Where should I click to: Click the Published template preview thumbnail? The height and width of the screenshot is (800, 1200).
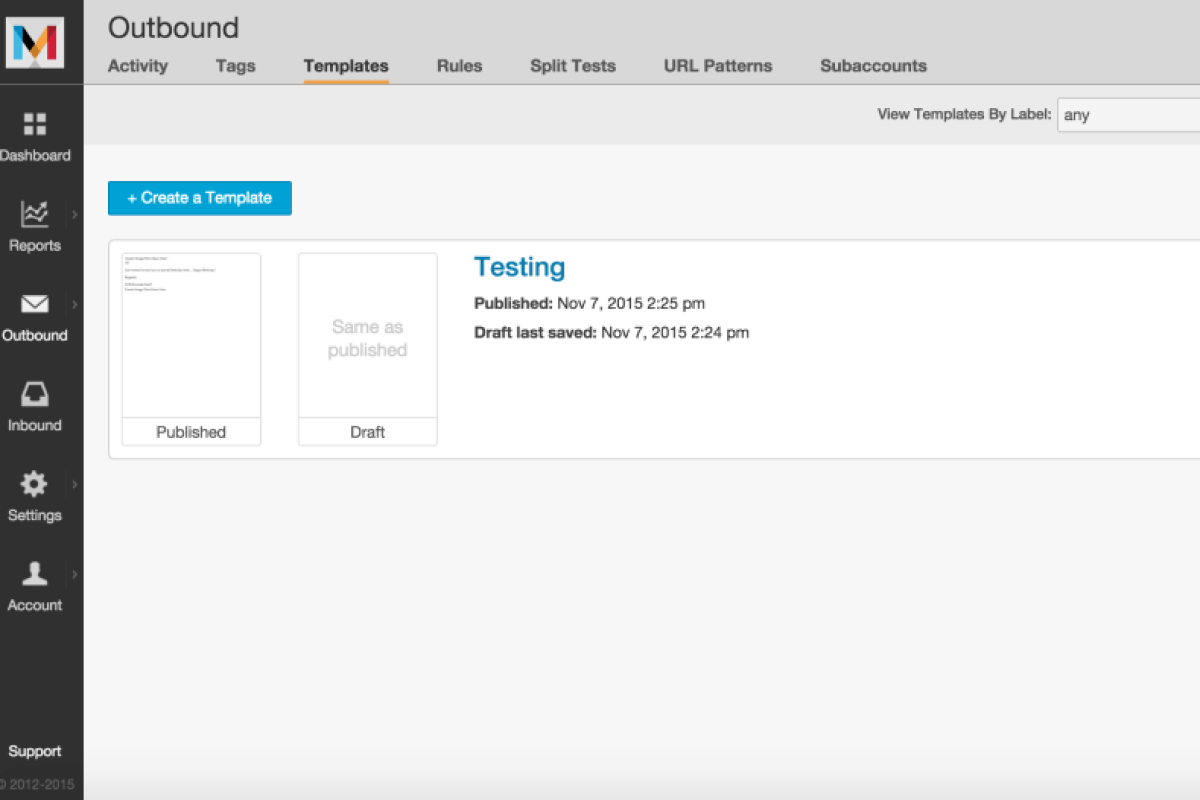pyautogui.click(x=190, y=334)
